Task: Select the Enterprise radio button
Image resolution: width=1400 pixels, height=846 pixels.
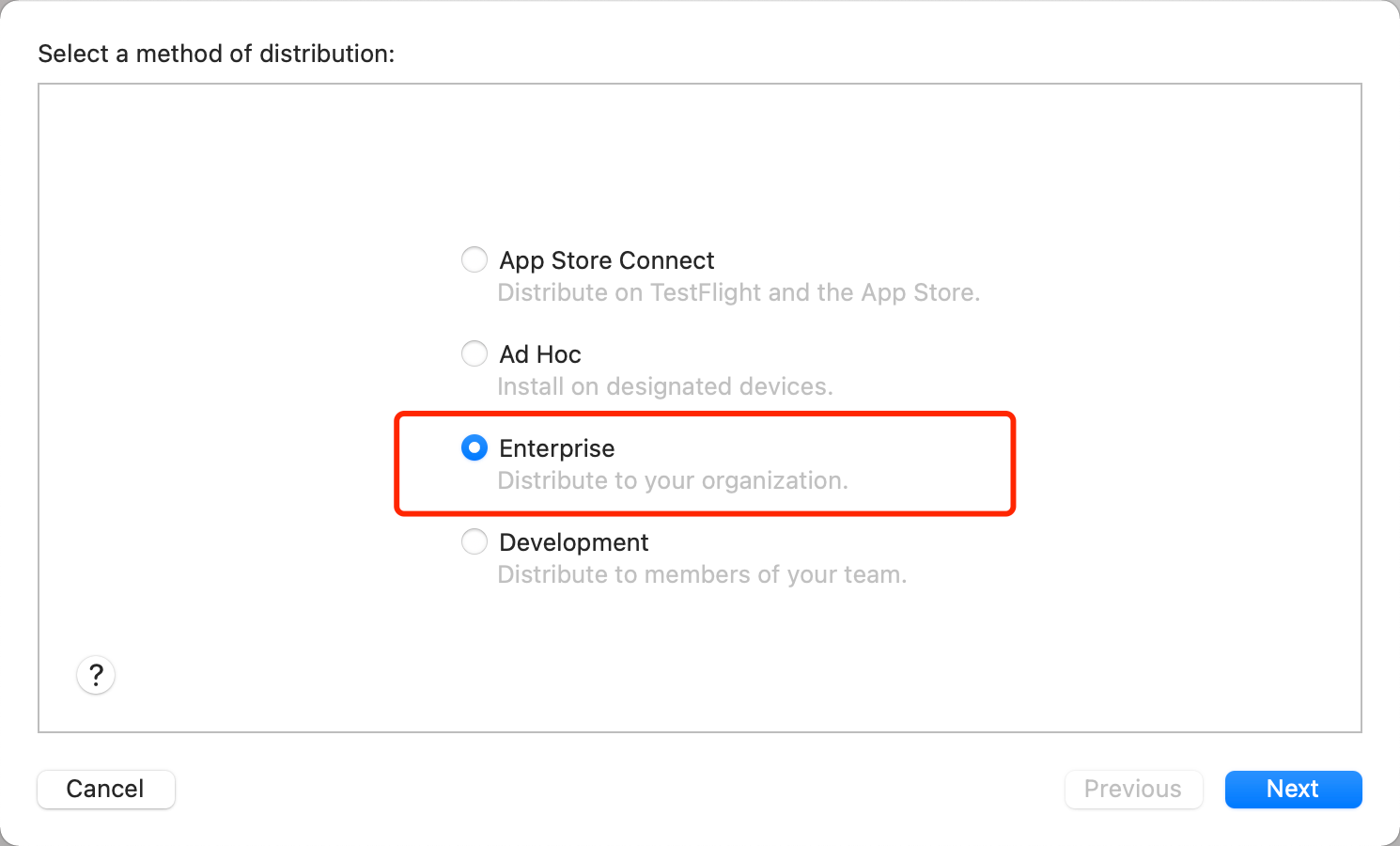Action: click(474, 447)
